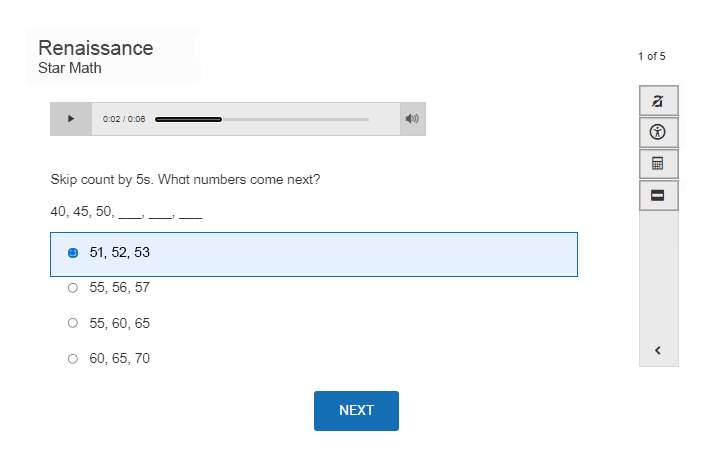Play the question audio
This screenshot has width=715, height=467.
click(x=71, y=119)
